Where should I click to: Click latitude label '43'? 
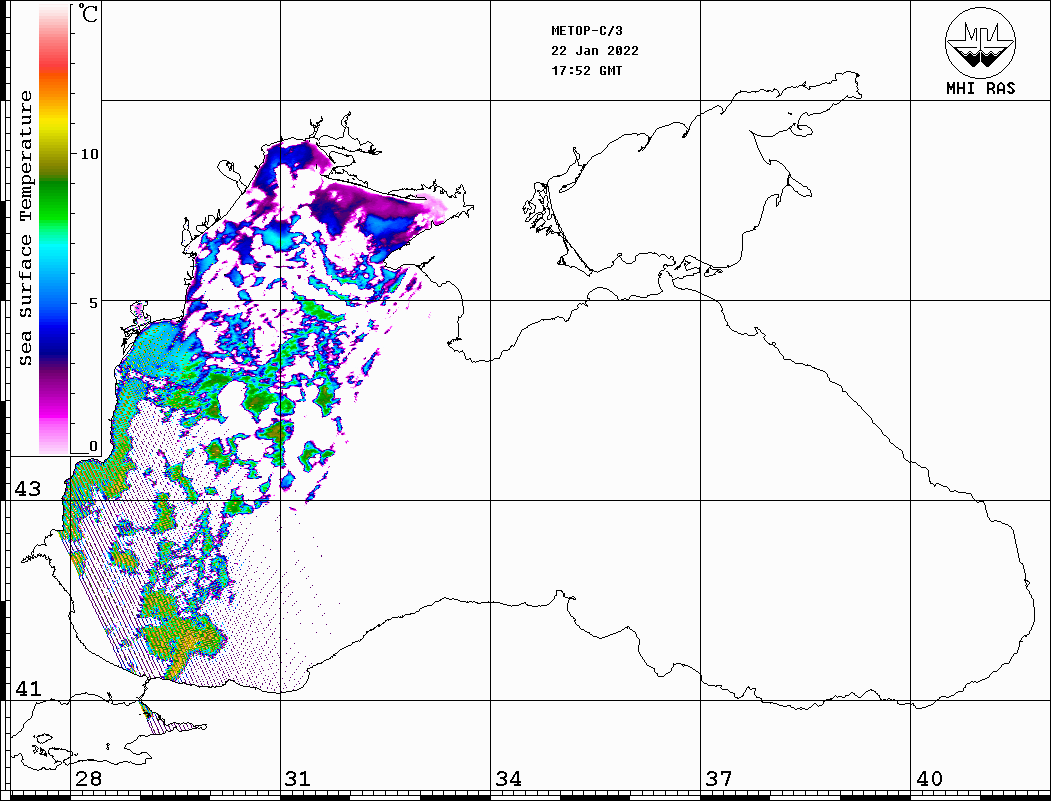[28, 489]
